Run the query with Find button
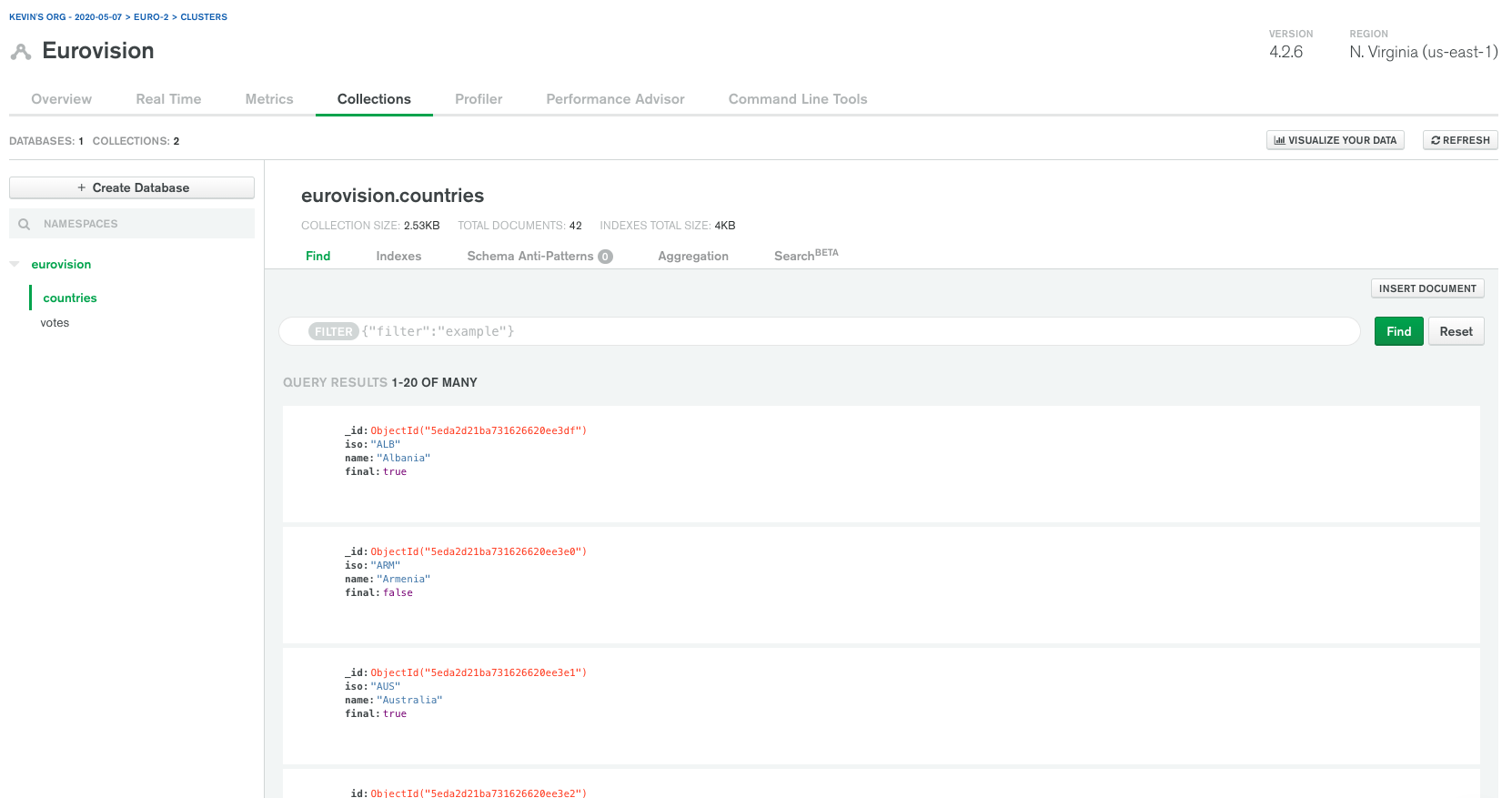1512x798 pixels. click(x=1399, y=331)
